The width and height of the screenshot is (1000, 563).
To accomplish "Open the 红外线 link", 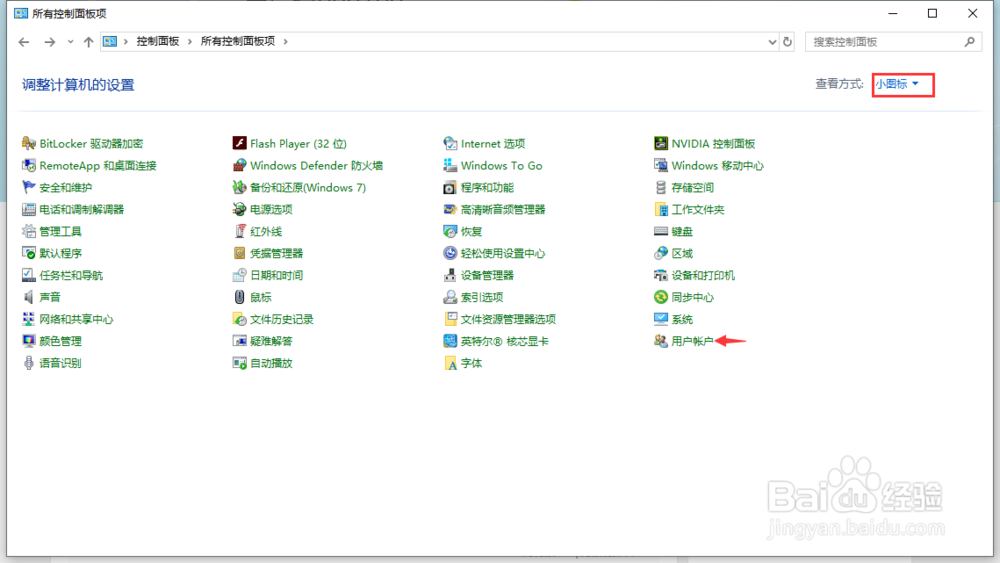I will coord(266,231).
